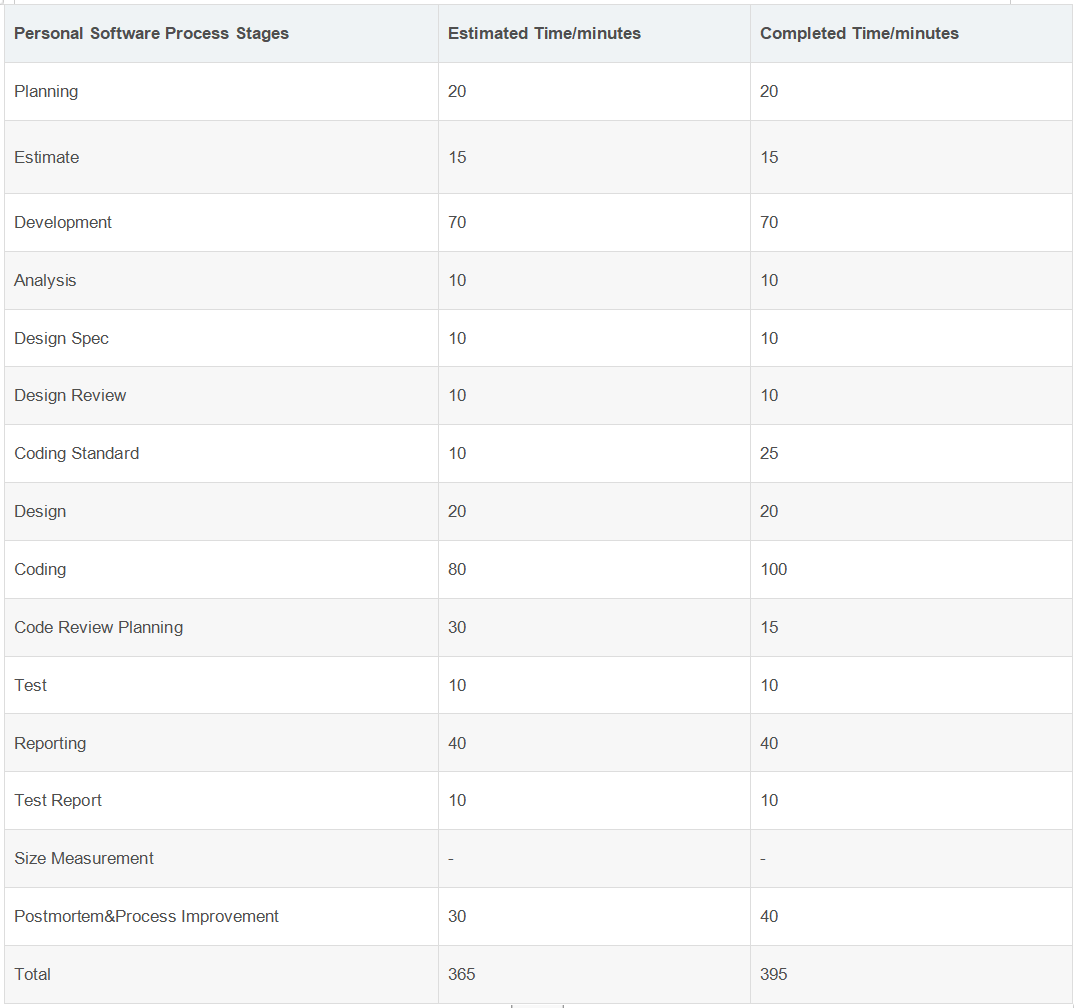Click the 'Personal Software Process Stages' column header

point(151,34)
